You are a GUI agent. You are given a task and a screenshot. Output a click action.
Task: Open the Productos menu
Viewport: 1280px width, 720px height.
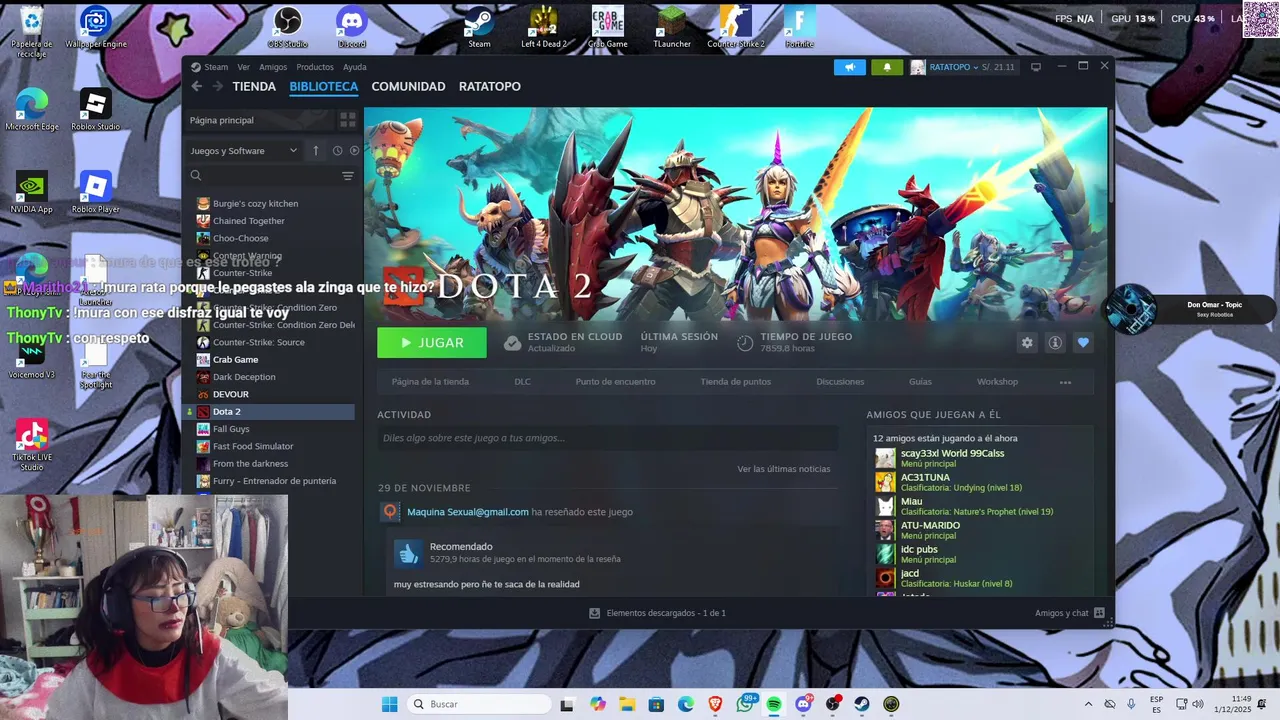[315, 67]
